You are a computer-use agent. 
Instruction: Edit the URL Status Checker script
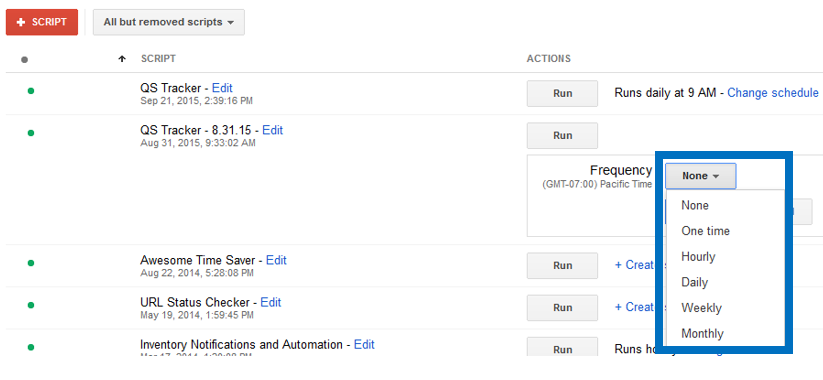271,302
